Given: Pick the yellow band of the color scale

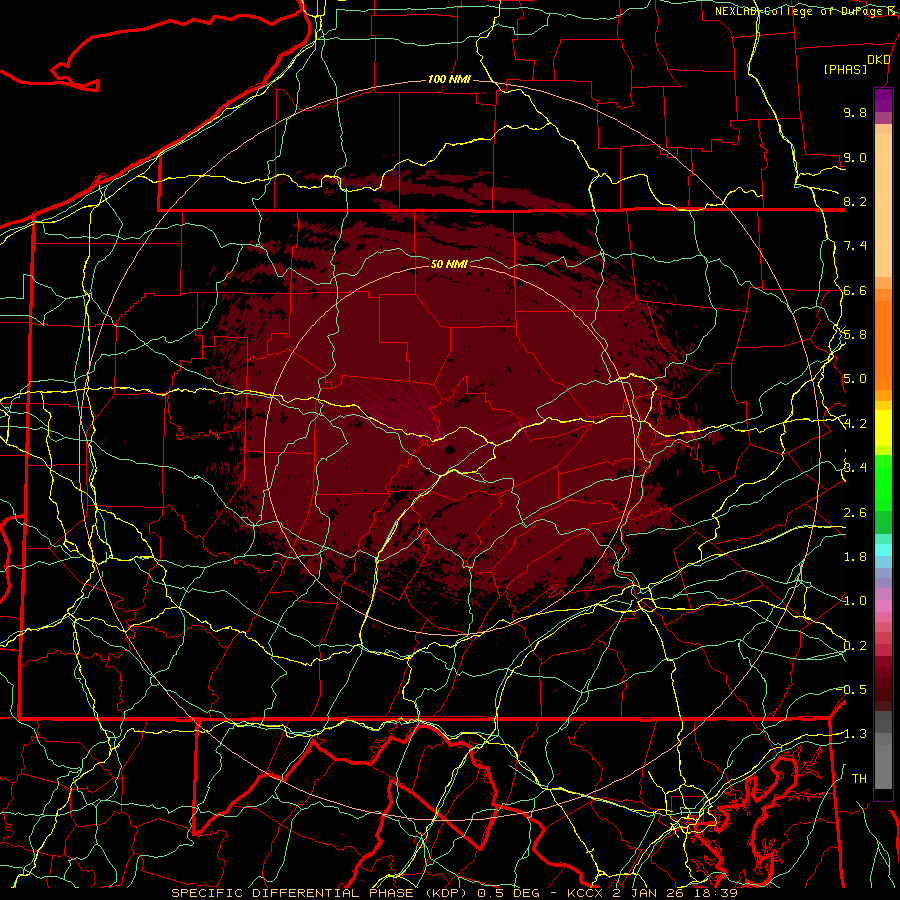Looking at the screenshot, I should (x=883, y=428).
